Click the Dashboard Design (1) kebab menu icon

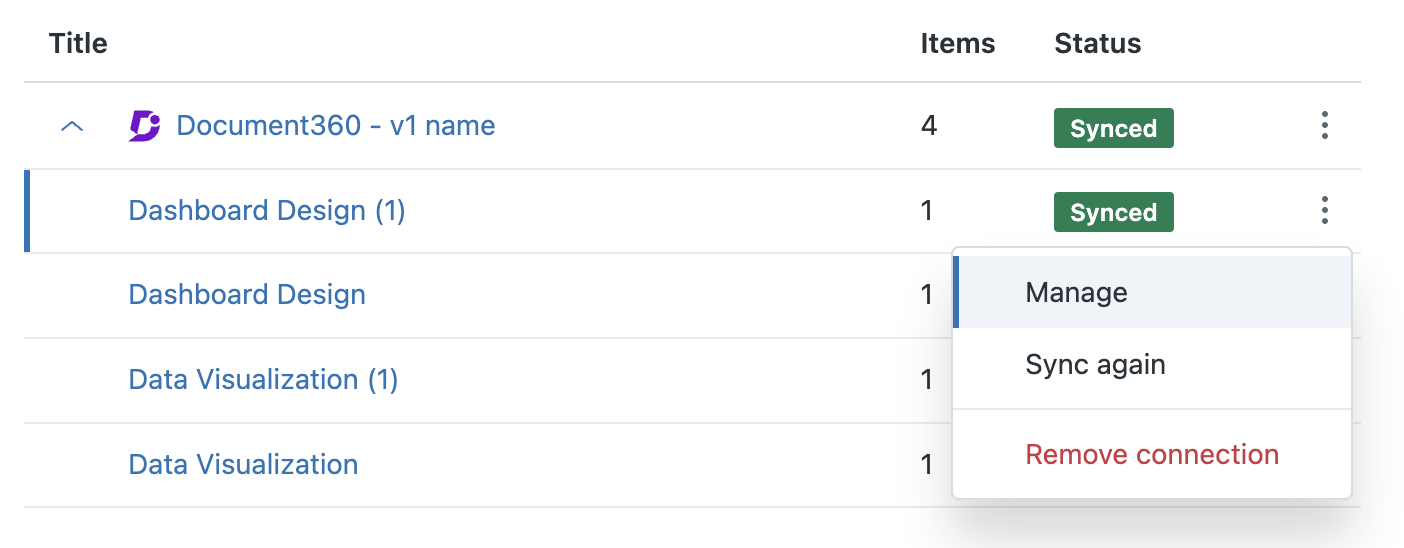[x=1324, y=211]
